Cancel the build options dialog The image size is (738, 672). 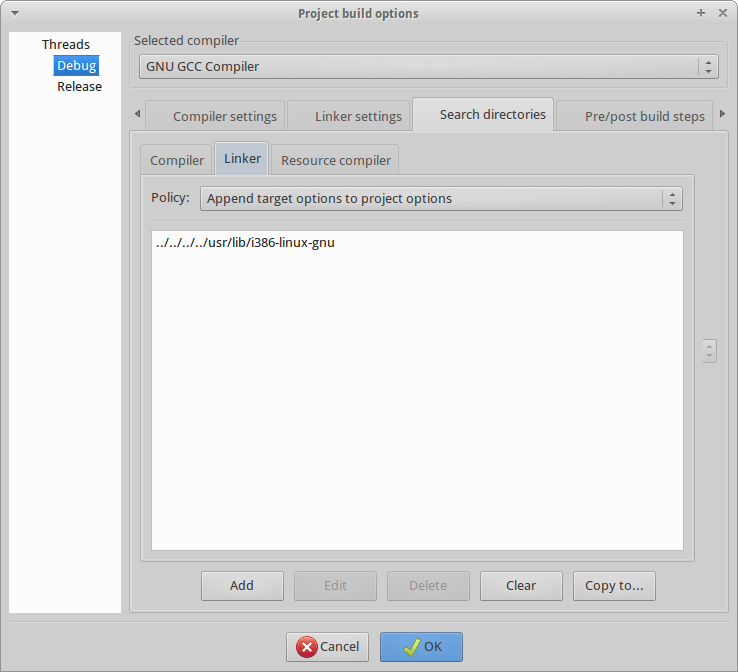tap(327, 647)
